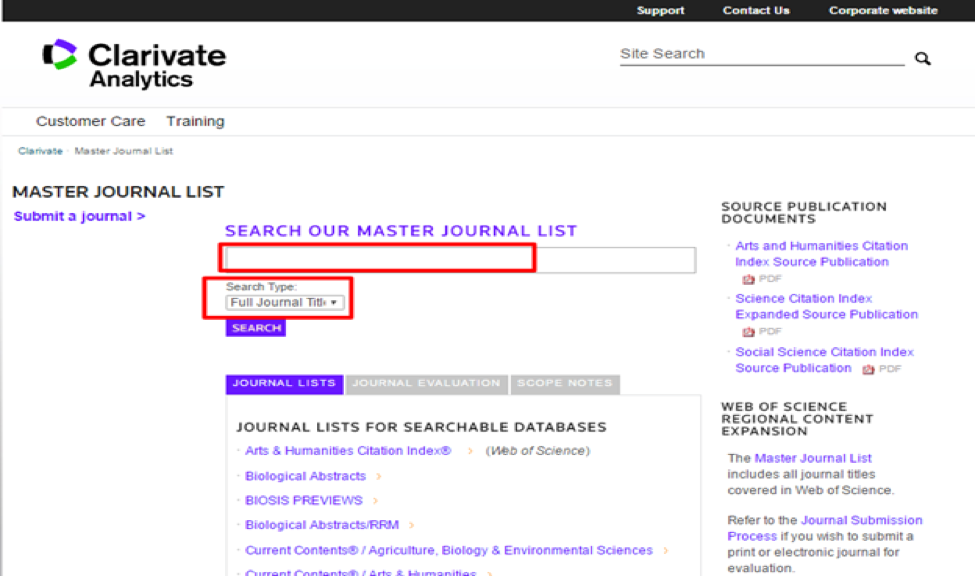Click Support in the top bar

(660, 11)
